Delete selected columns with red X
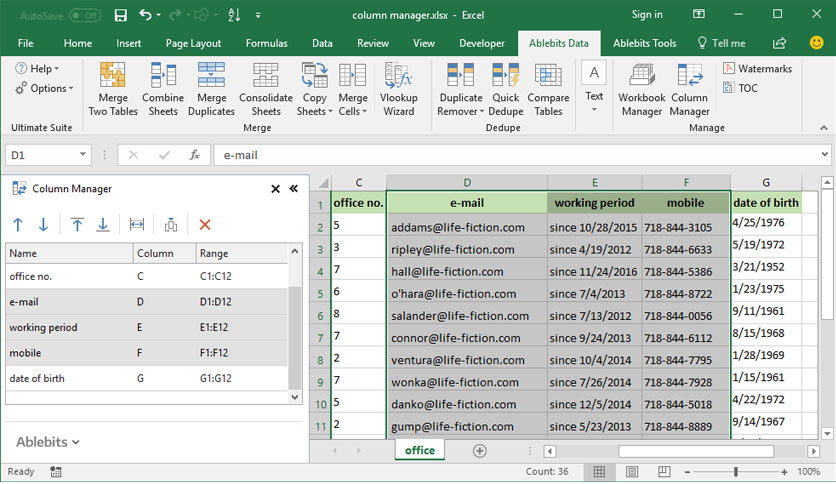836x484 pixels. (x=205, y=225)
